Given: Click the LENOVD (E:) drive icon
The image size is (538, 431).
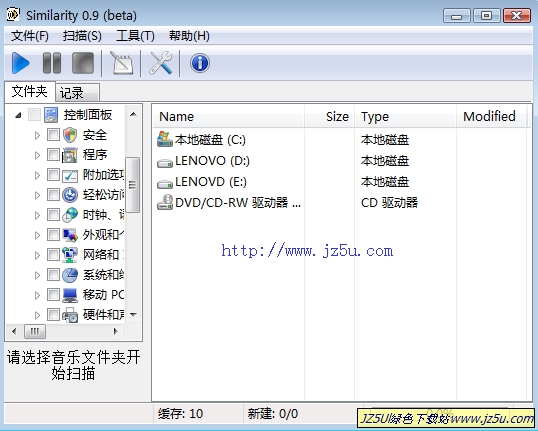Looking at the screenshot, I should [x=165, y=184].
